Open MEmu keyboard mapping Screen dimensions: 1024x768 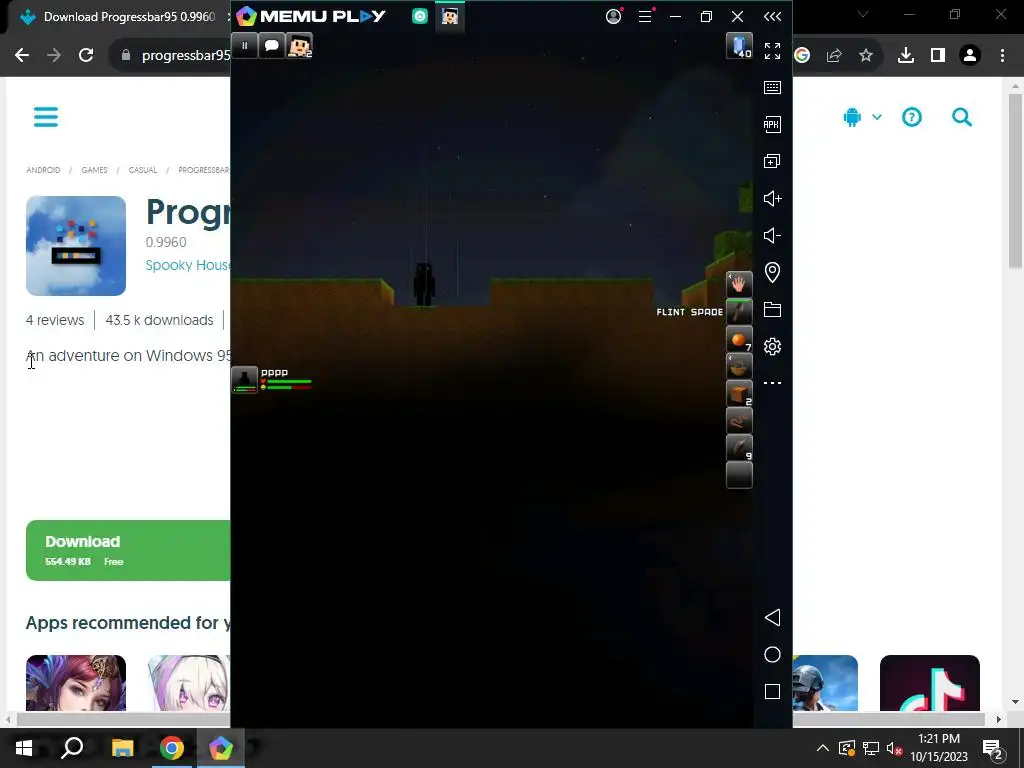point(773,88)
